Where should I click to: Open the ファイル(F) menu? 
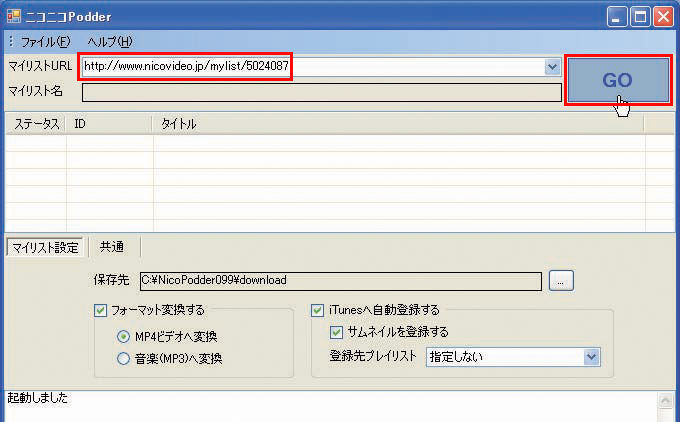[x=45, y=42]
